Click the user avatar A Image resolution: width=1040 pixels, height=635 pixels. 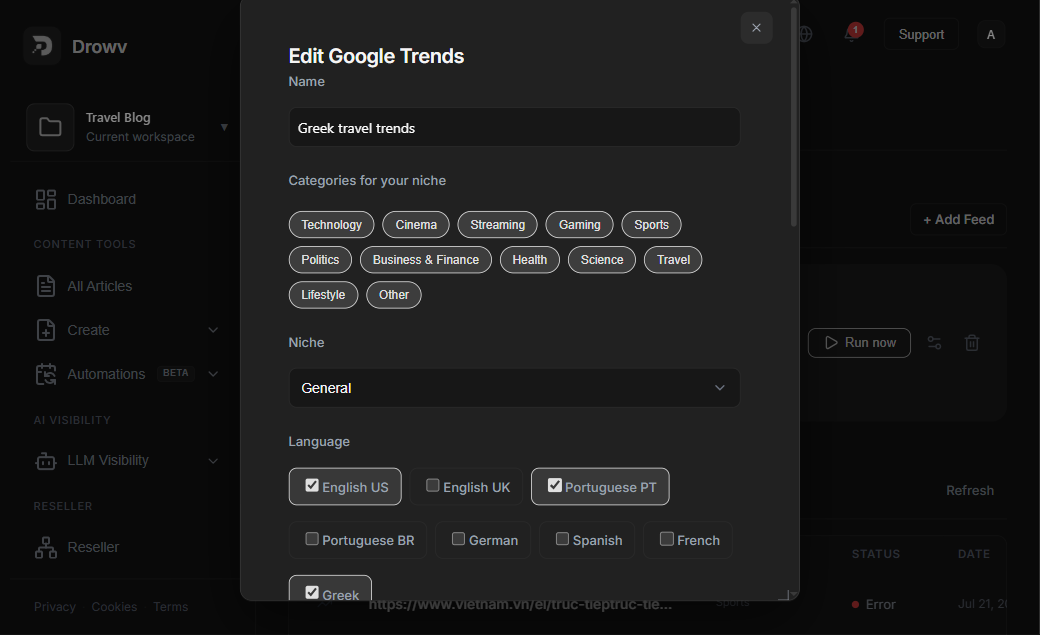pos(991,35)
